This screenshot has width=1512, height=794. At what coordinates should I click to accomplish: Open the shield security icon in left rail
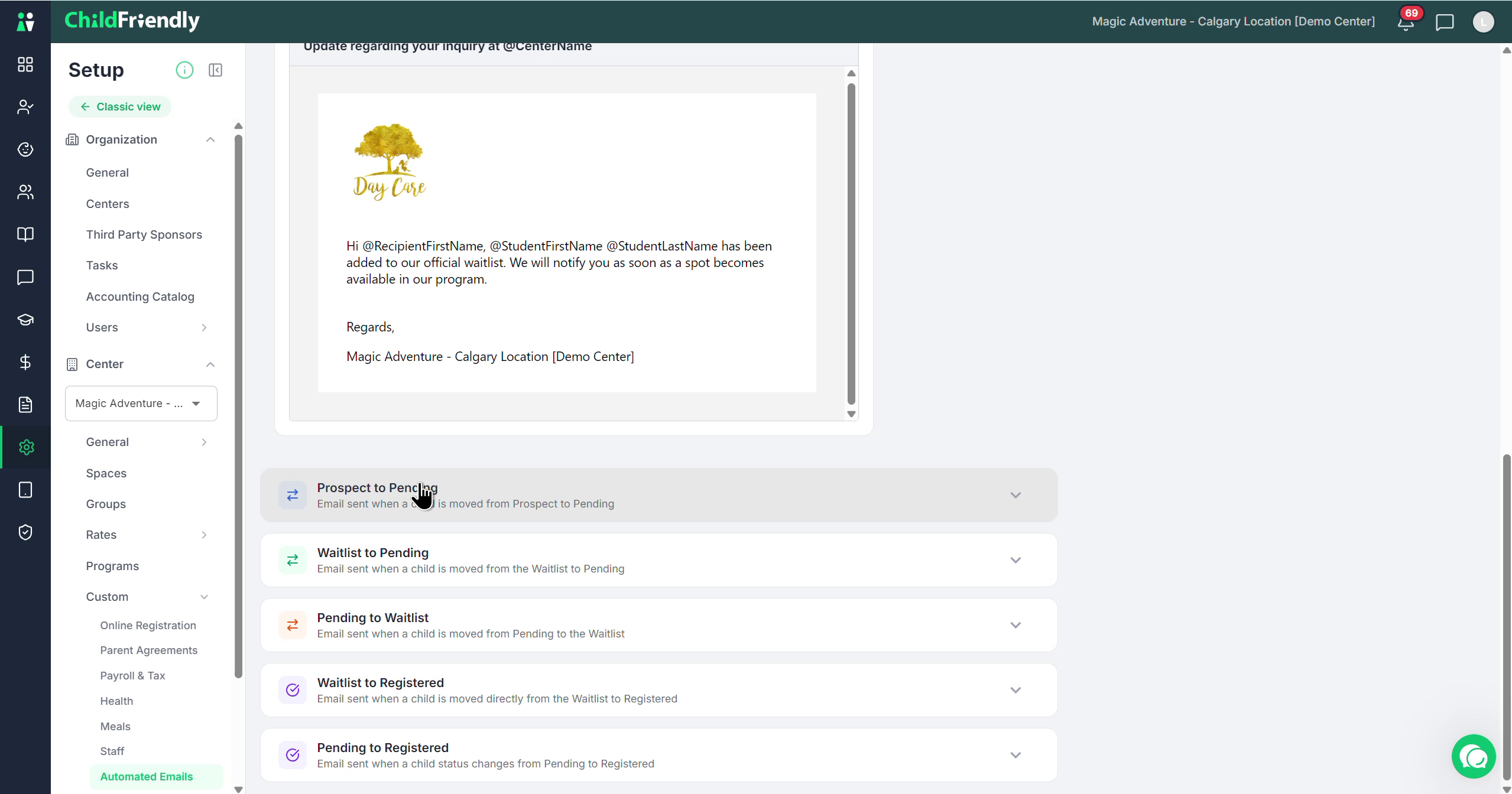coord(25,532)
